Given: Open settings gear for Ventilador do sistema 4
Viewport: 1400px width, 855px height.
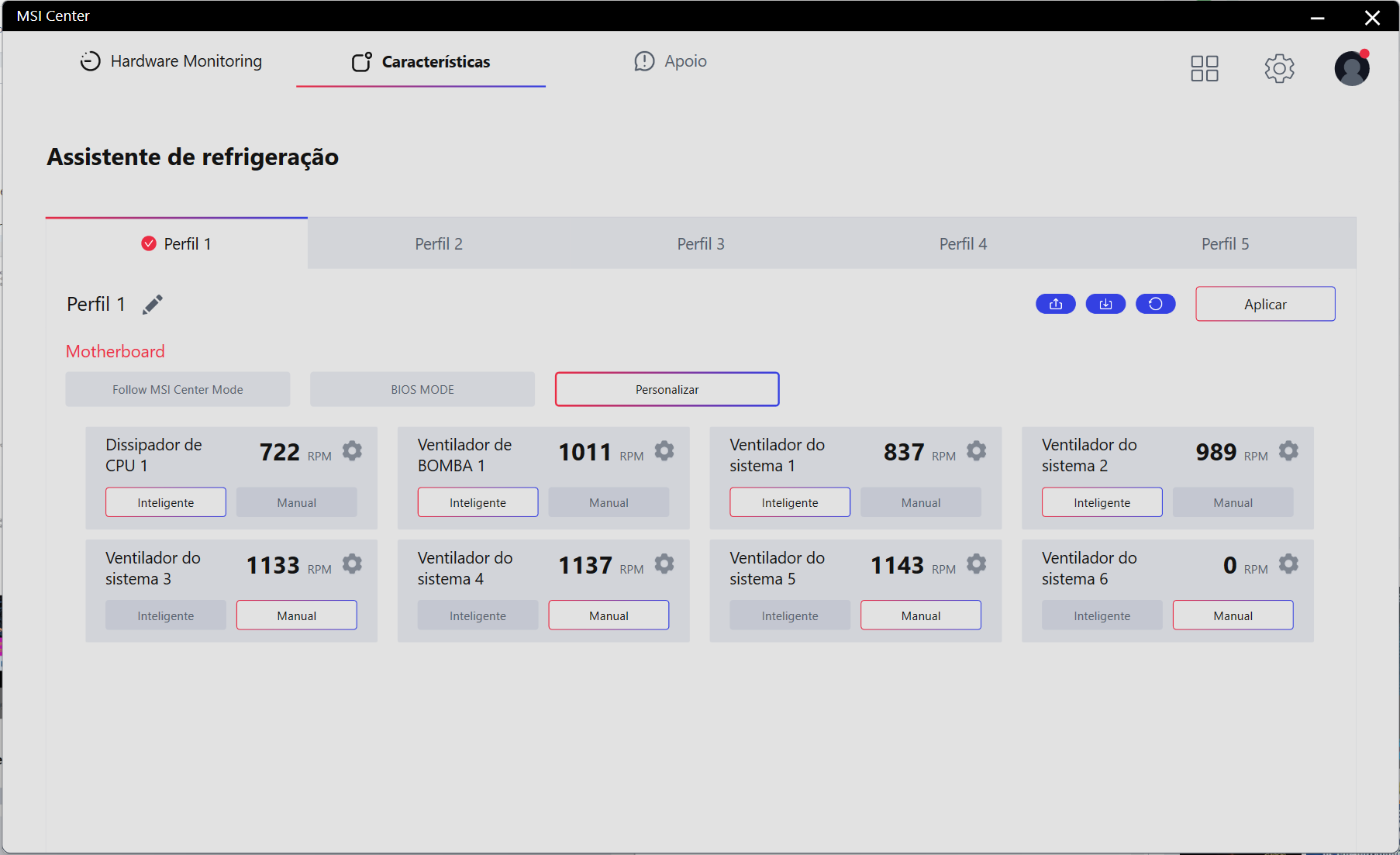Looking at the screenshot, I should [664, 564].
